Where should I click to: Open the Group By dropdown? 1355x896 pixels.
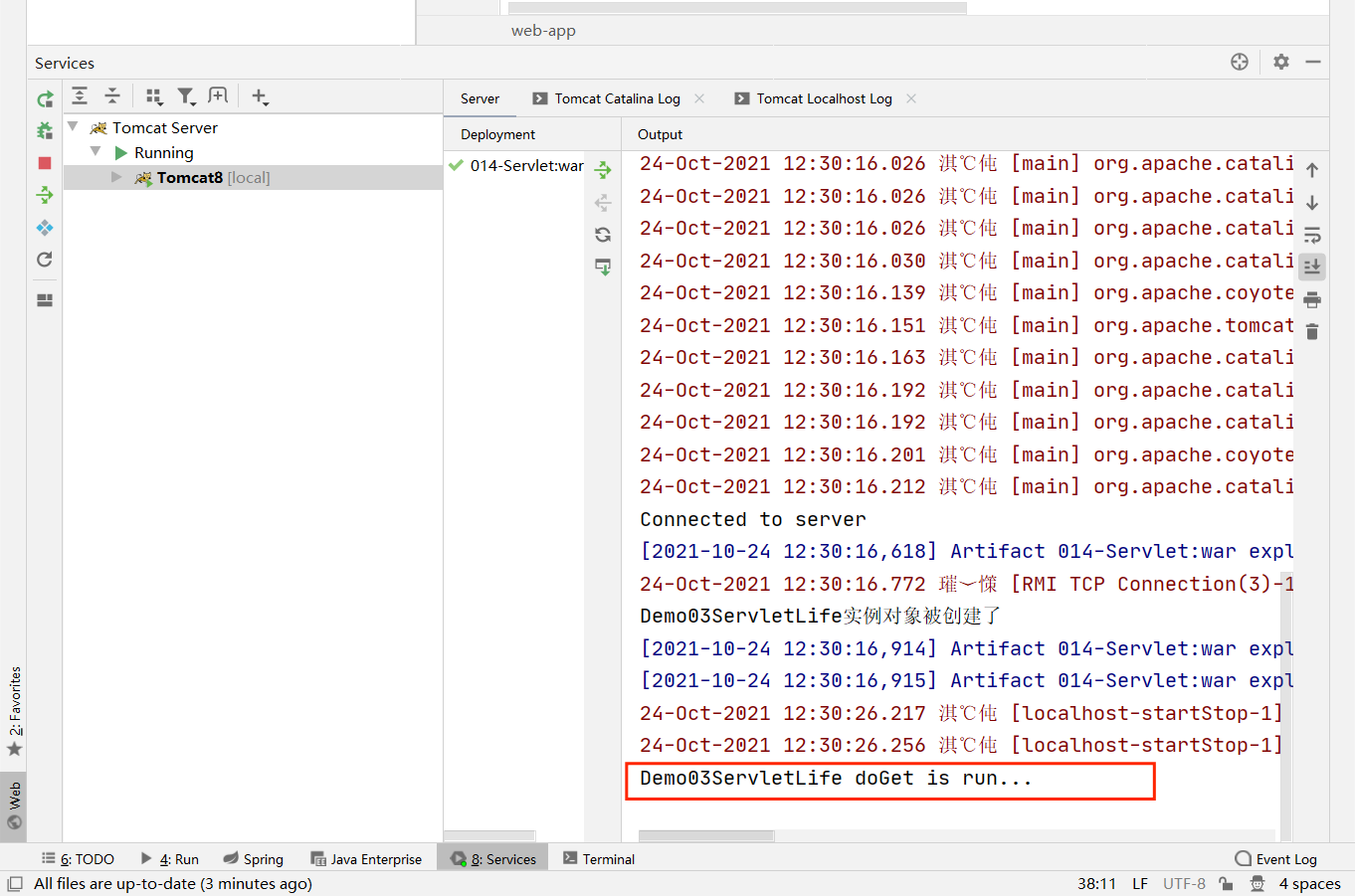(154, 96)
